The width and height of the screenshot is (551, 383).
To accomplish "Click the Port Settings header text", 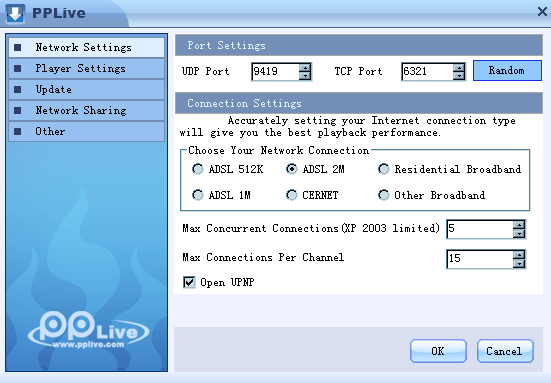I will 226,45.
